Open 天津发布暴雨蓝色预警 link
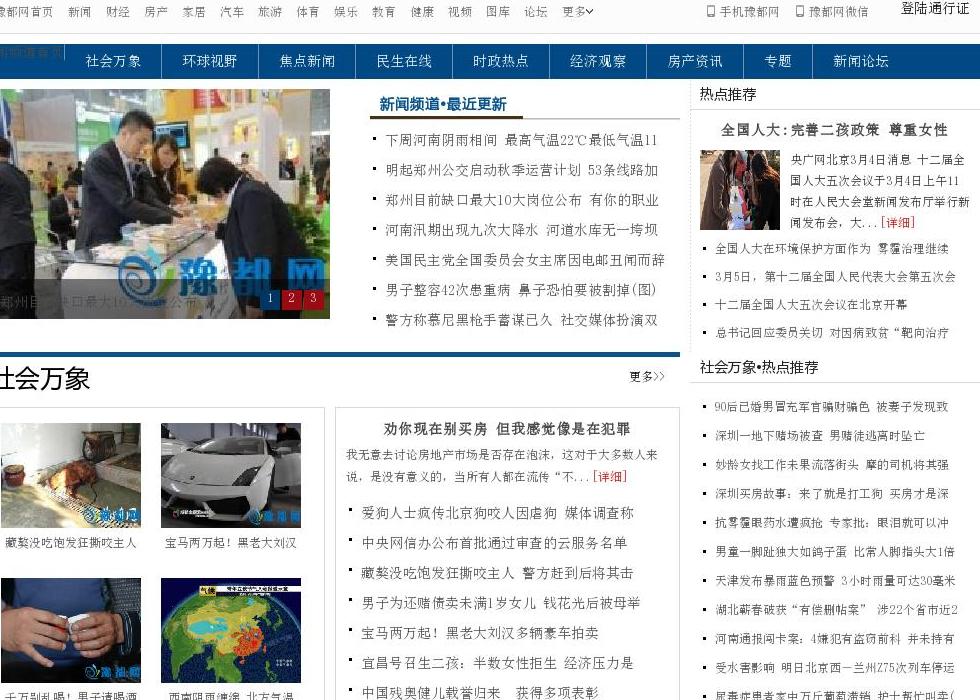The height and width of the screenshot is (700, 980). (835, 581)
